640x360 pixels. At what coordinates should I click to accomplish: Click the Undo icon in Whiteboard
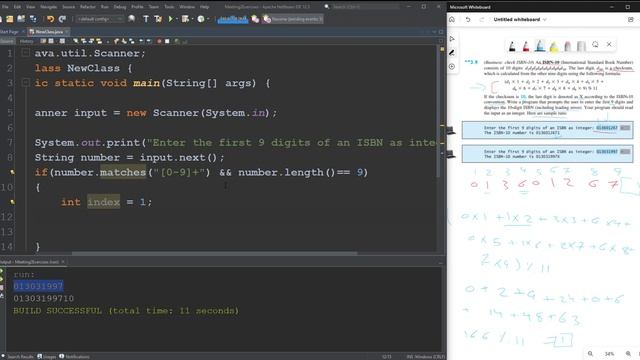[468, 19]
